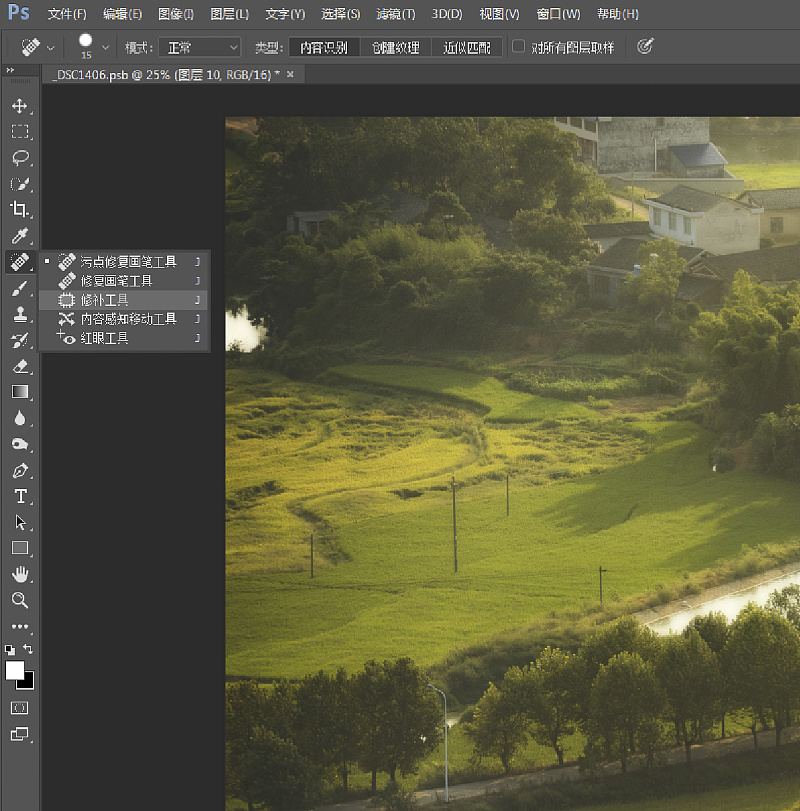
Task: Open the blending mode dropdown
Action: click(200, 48)
